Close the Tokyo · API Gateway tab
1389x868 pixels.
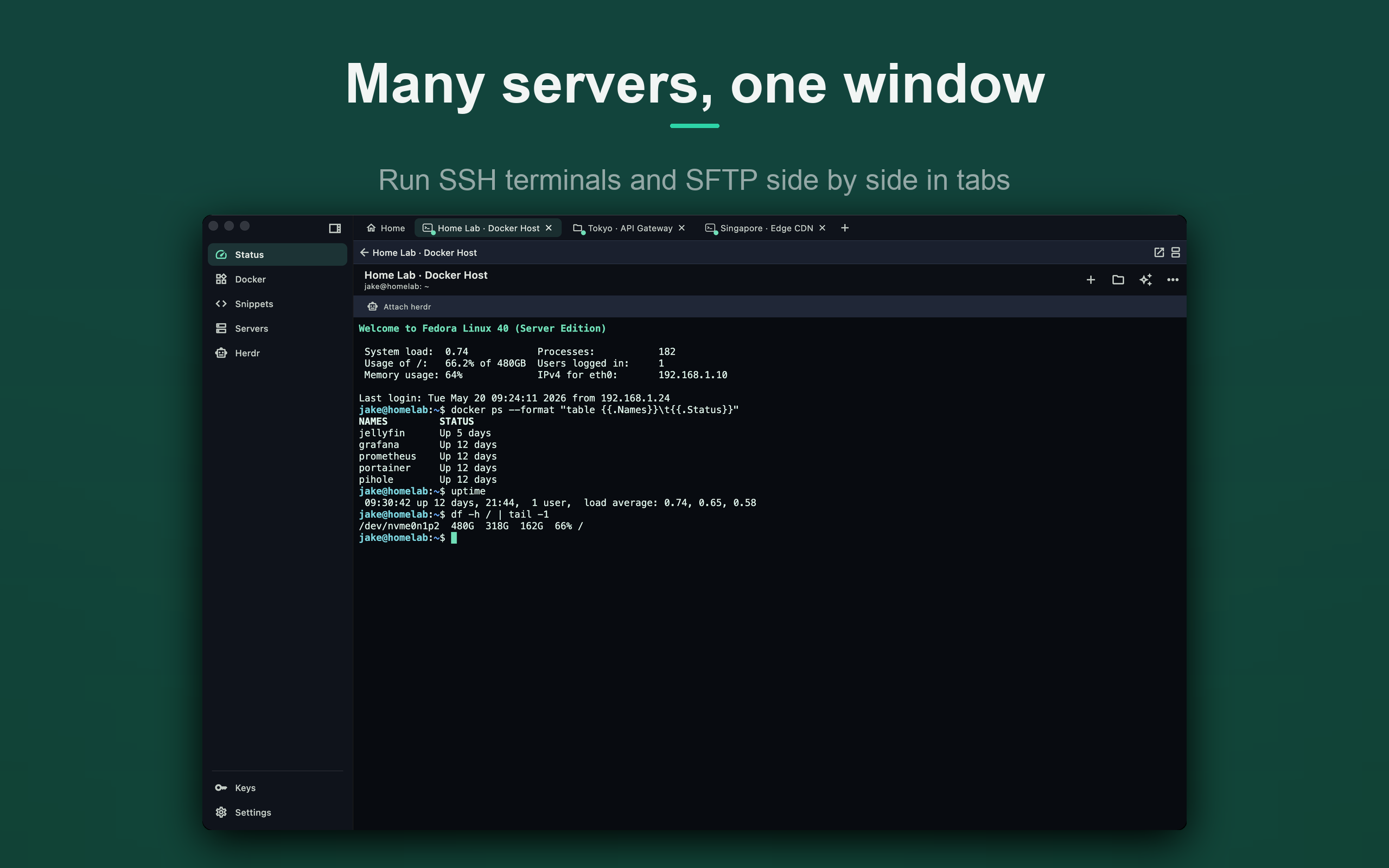tap(682, 228)
